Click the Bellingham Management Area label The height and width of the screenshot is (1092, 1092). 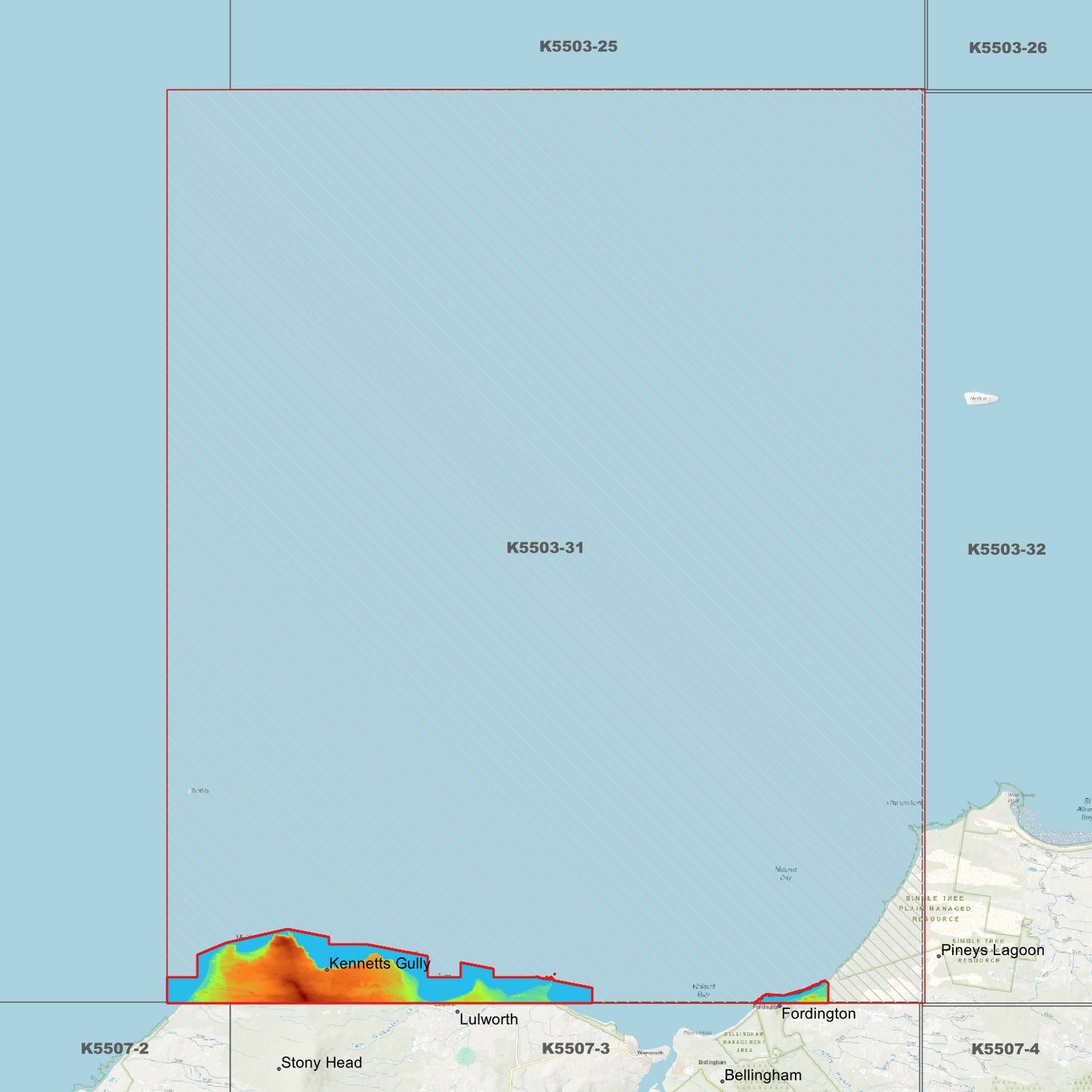click(744, 1042)
